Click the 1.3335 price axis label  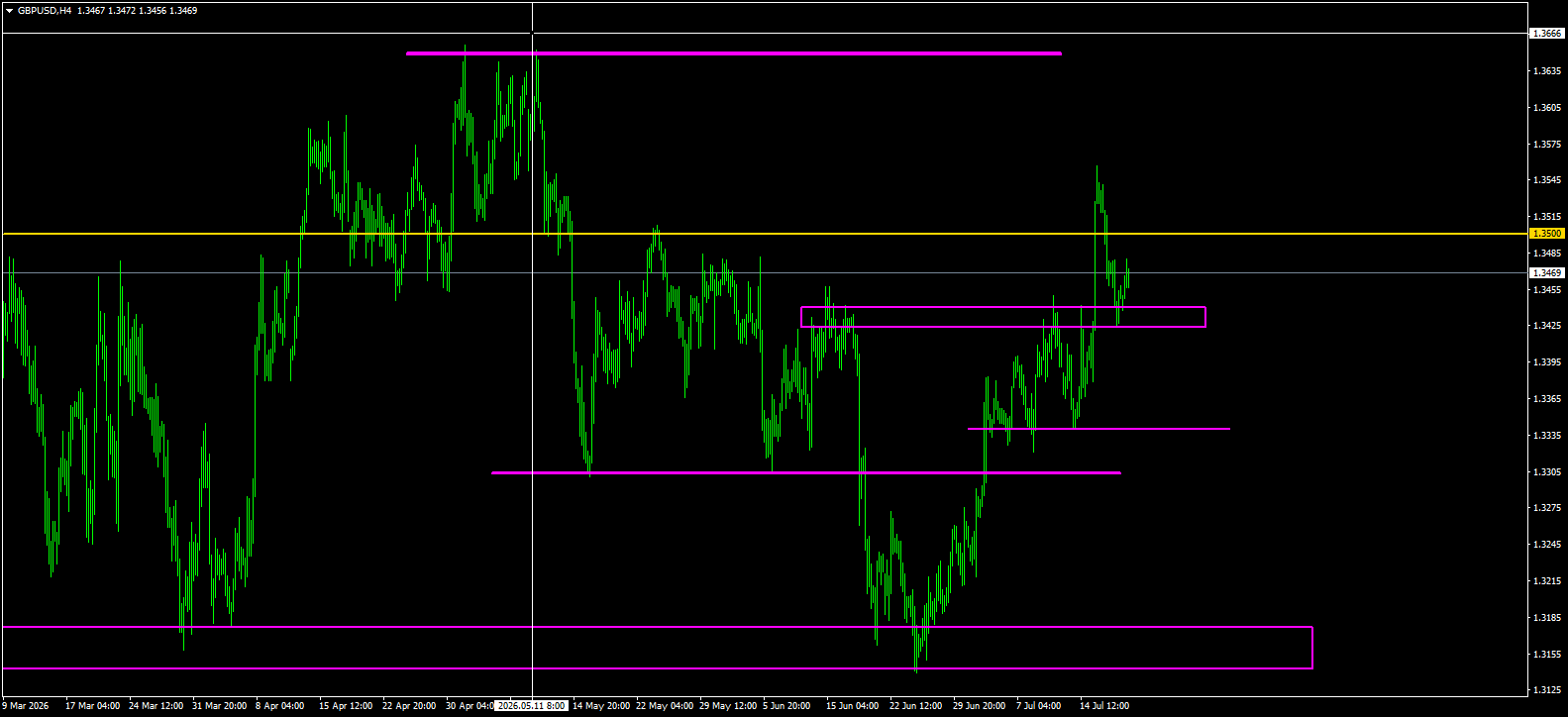coord(1547,436)
